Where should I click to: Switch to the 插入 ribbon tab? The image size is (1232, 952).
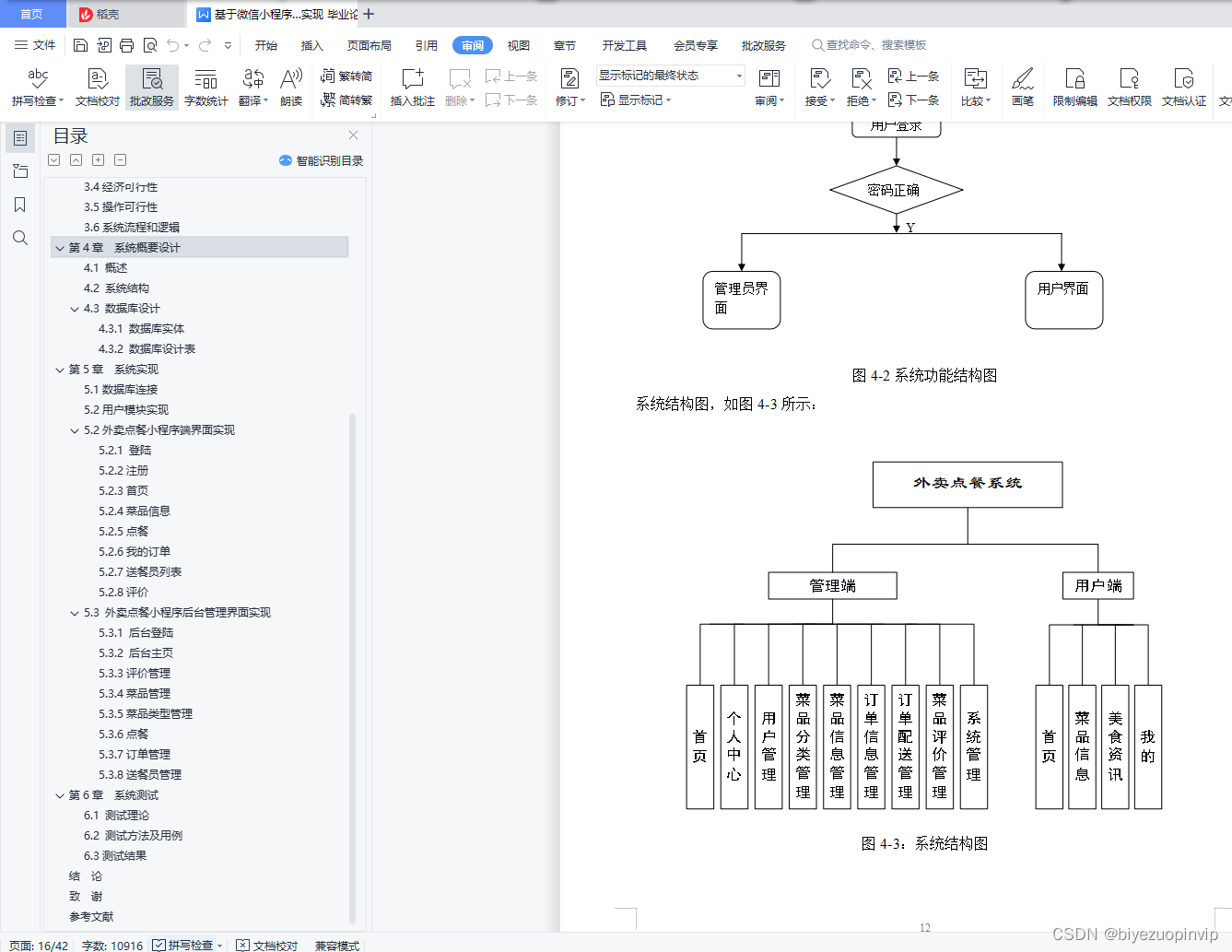(312, 45)
